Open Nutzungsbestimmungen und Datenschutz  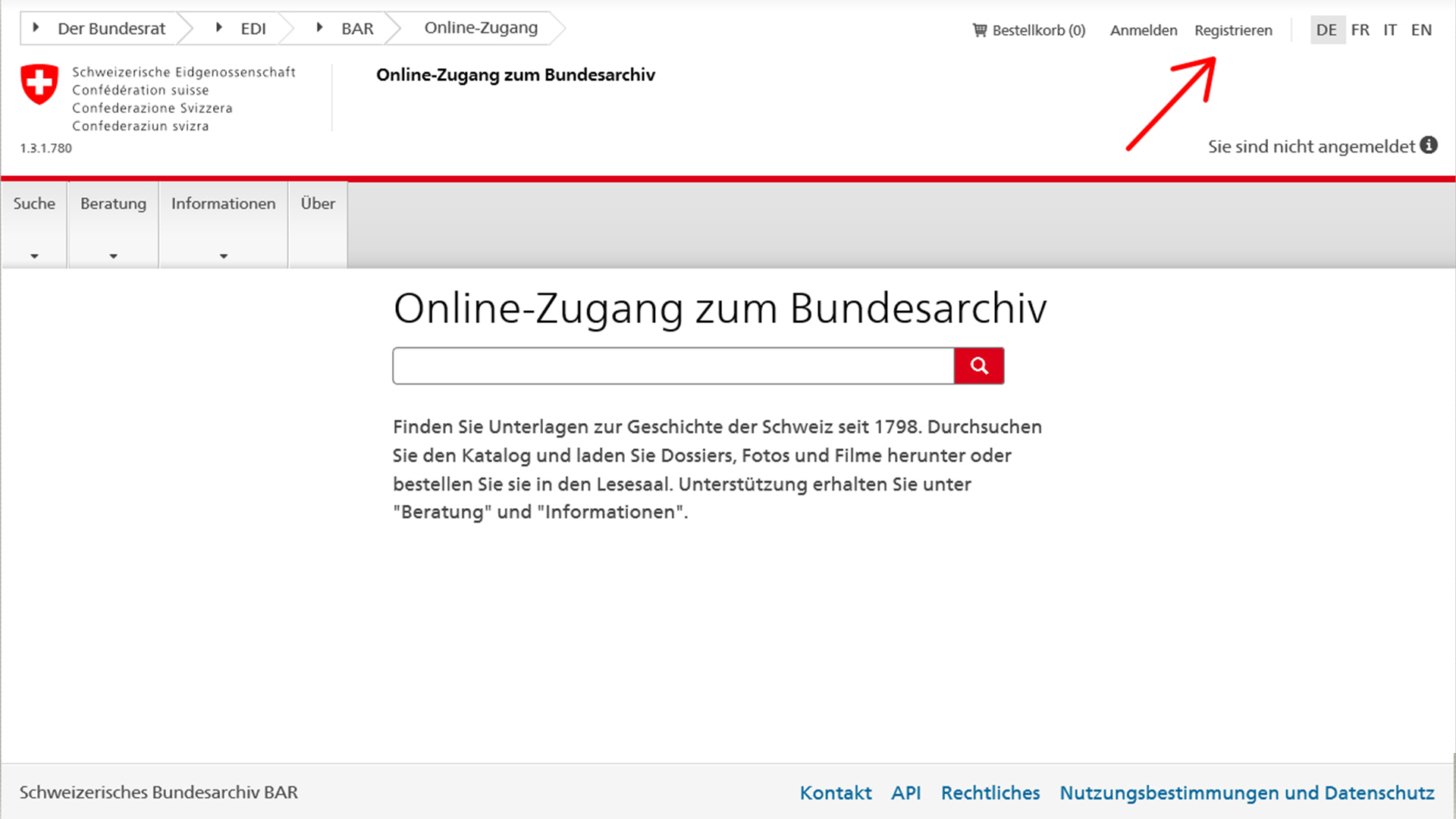[x=1247, y=792]
